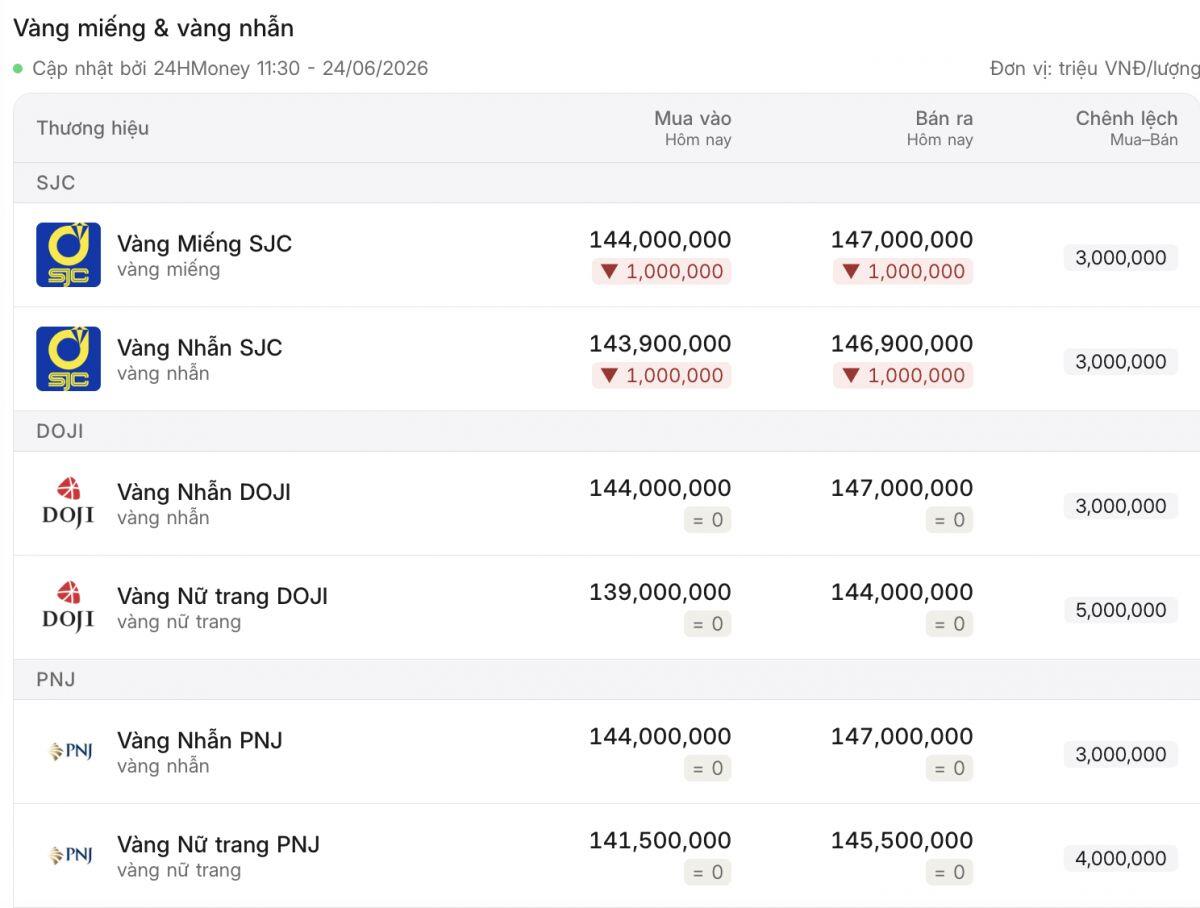1200x908 pixels.
Task: Click Vàng Nữ trang PNJ buy unchanged badge
Action: [708, 872]
